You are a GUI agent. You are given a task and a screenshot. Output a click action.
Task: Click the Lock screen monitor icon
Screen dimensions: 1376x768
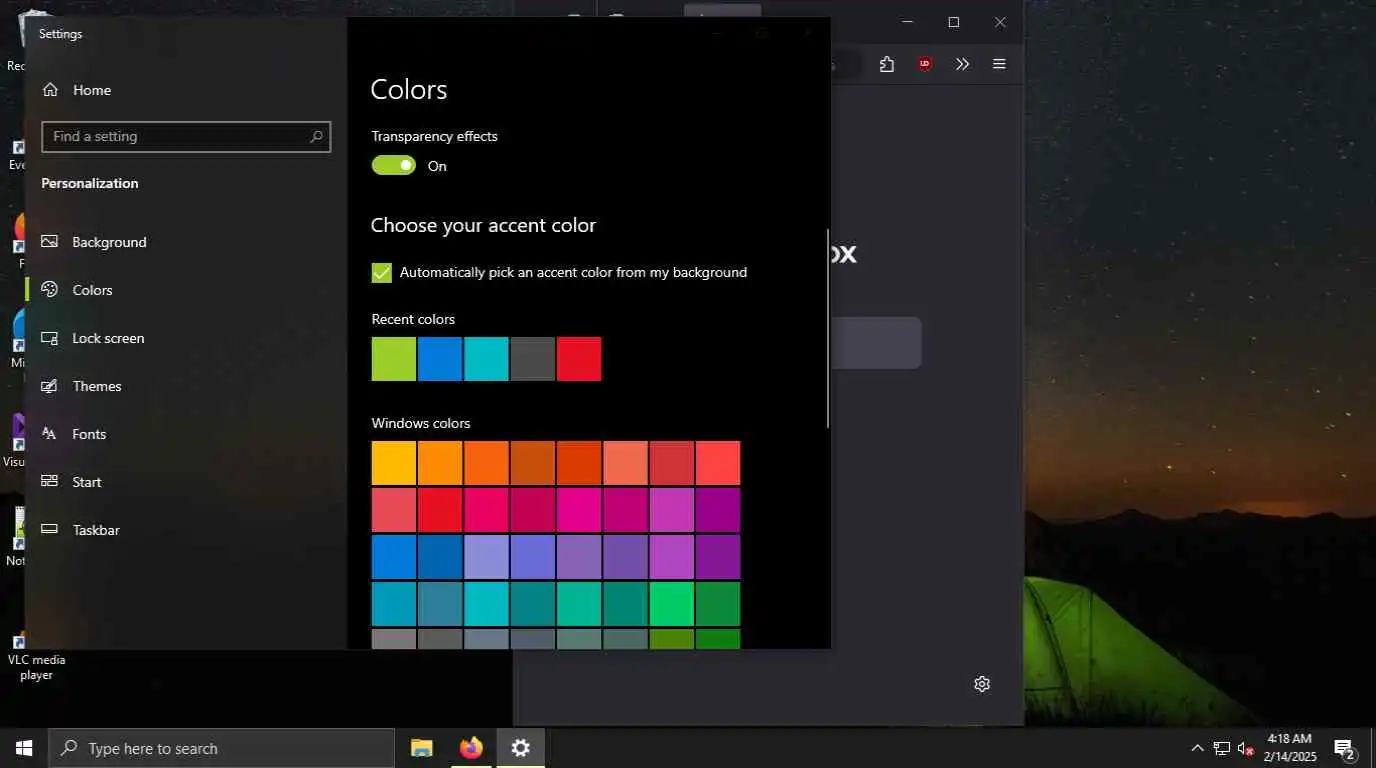click(49, 338)
